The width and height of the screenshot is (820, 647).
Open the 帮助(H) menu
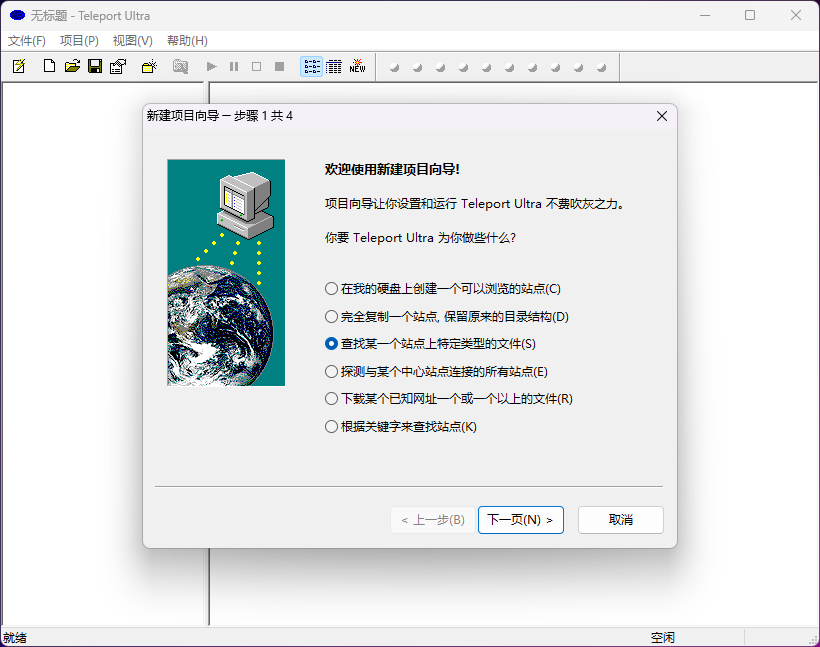(x=187, y=41)
